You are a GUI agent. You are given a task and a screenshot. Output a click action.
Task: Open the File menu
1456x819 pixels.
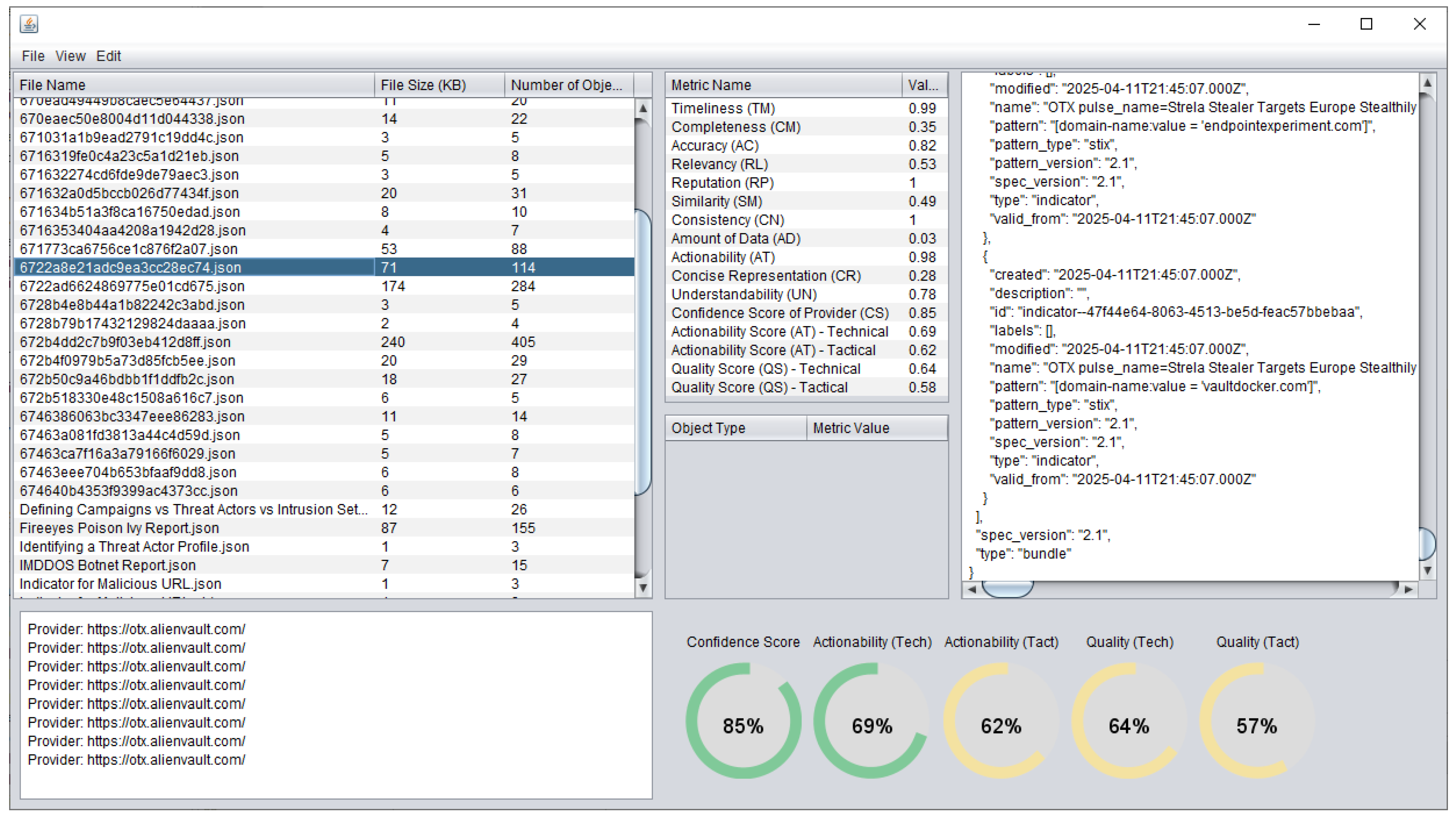click(x=33, y=56)
